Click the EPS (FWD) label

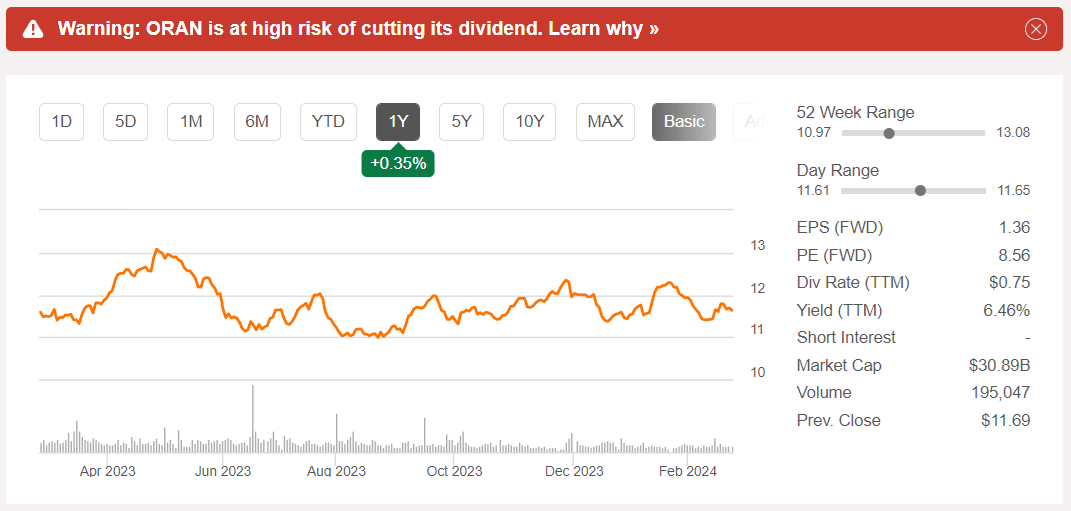click(x=839, y=227)
